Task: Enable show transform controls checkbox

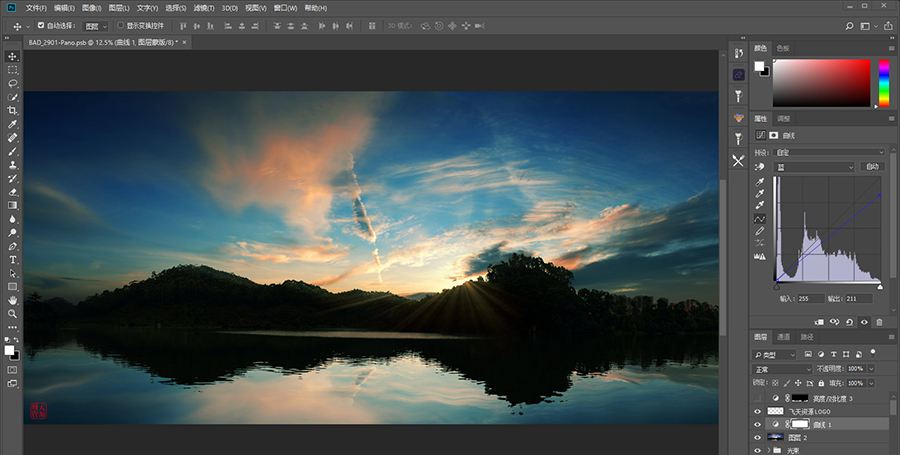Action: pos(121,26)
